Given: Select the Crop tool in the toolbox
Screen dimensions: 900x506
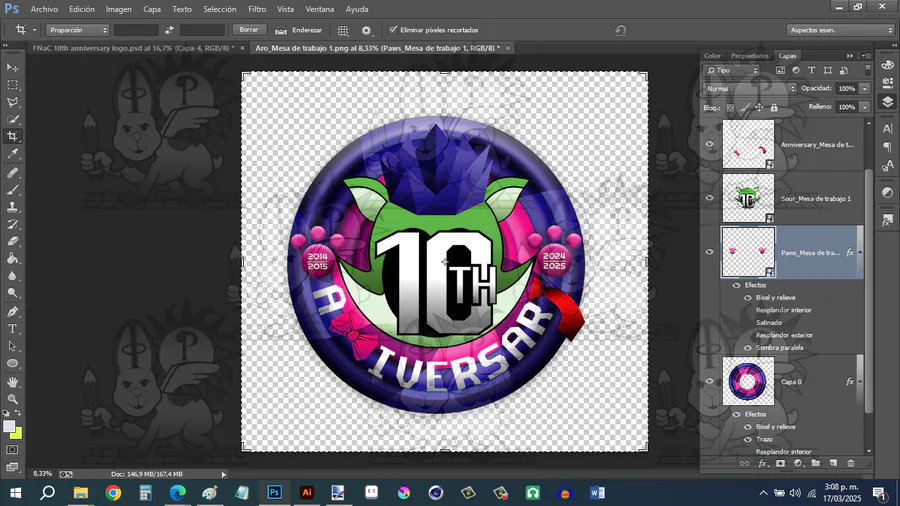Looking at the screenshot, I should [x=12, y=137].
